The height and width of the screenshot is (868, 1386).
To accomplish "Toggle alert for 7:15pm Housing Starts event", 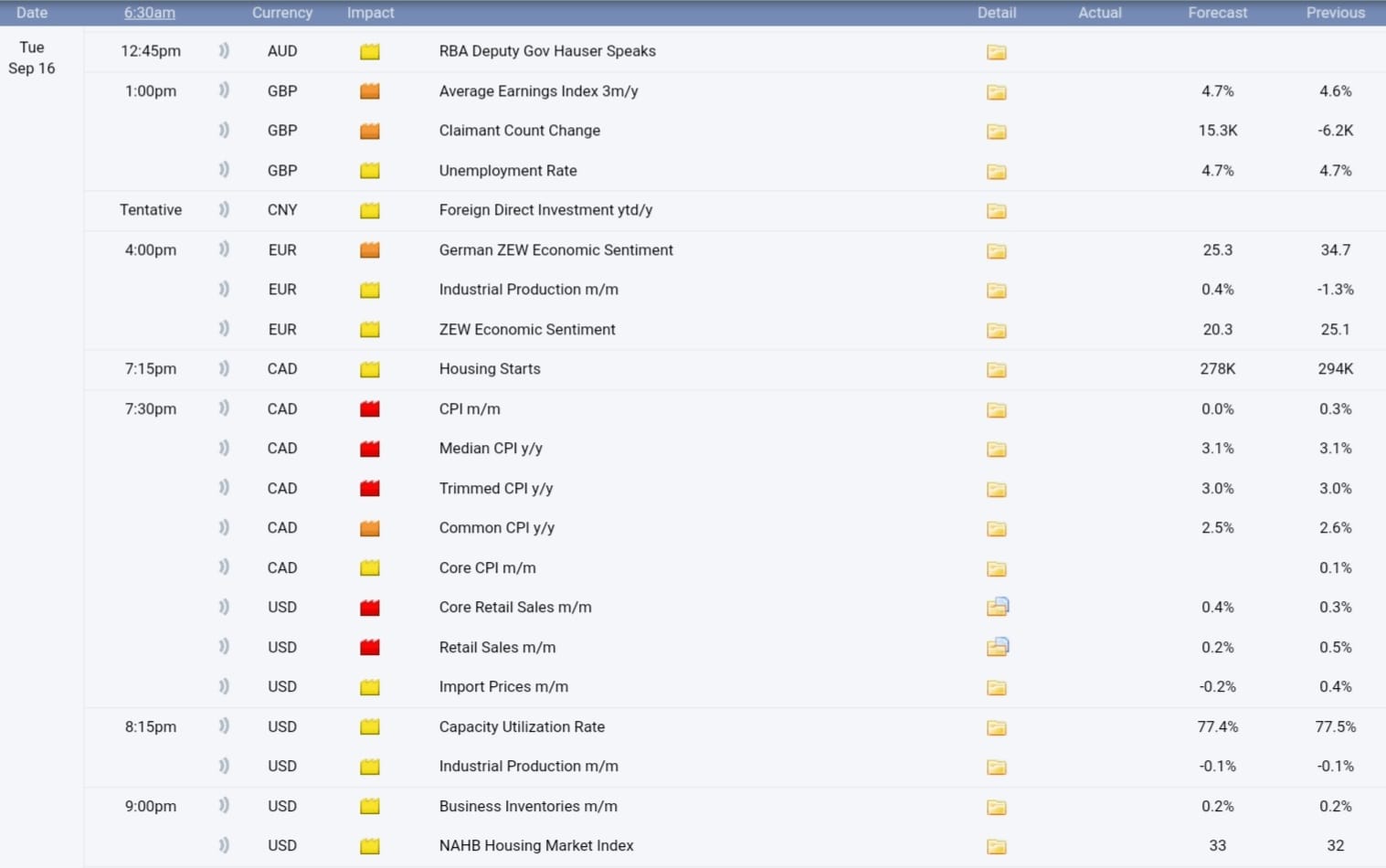I will click(224, 369).
